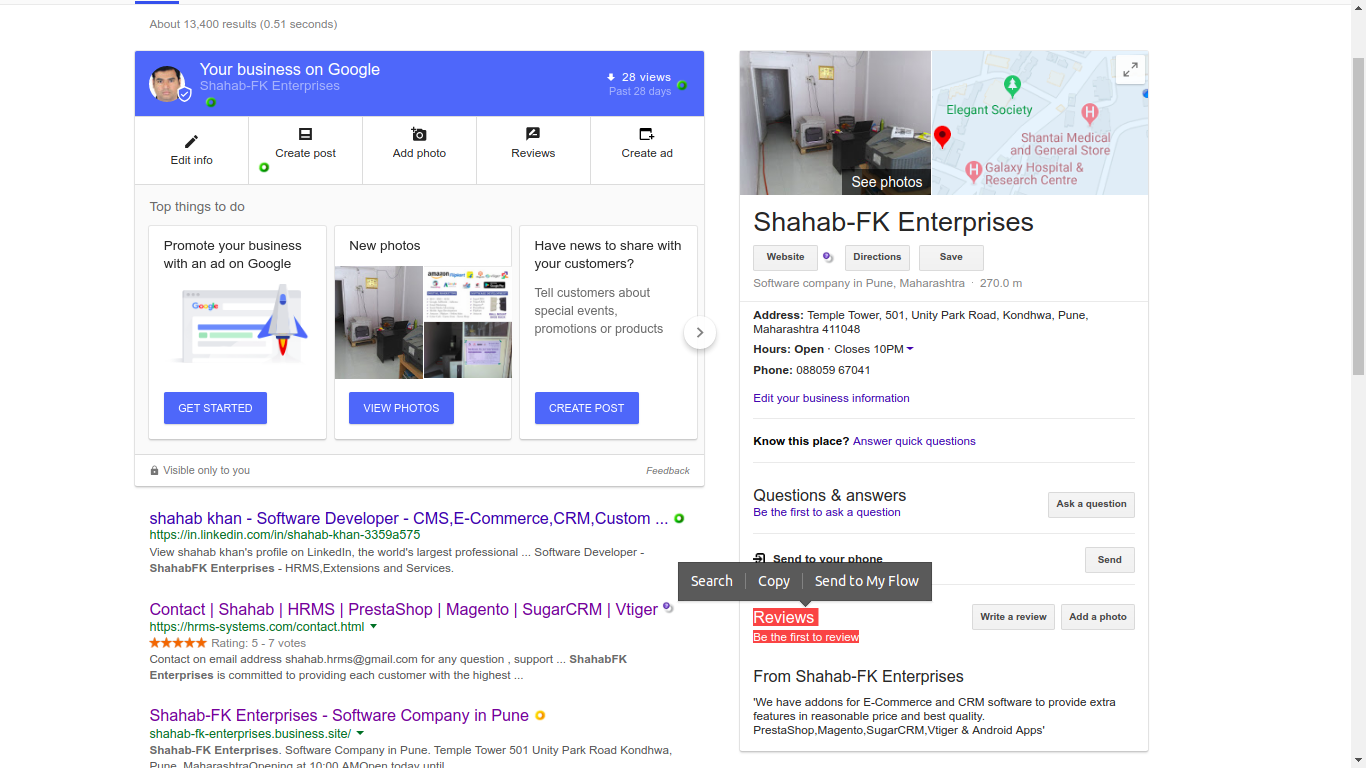The width and height of the screenshot is (1366, 768).
Task: Show next card in Top things to do
Action: click(700, 332)
